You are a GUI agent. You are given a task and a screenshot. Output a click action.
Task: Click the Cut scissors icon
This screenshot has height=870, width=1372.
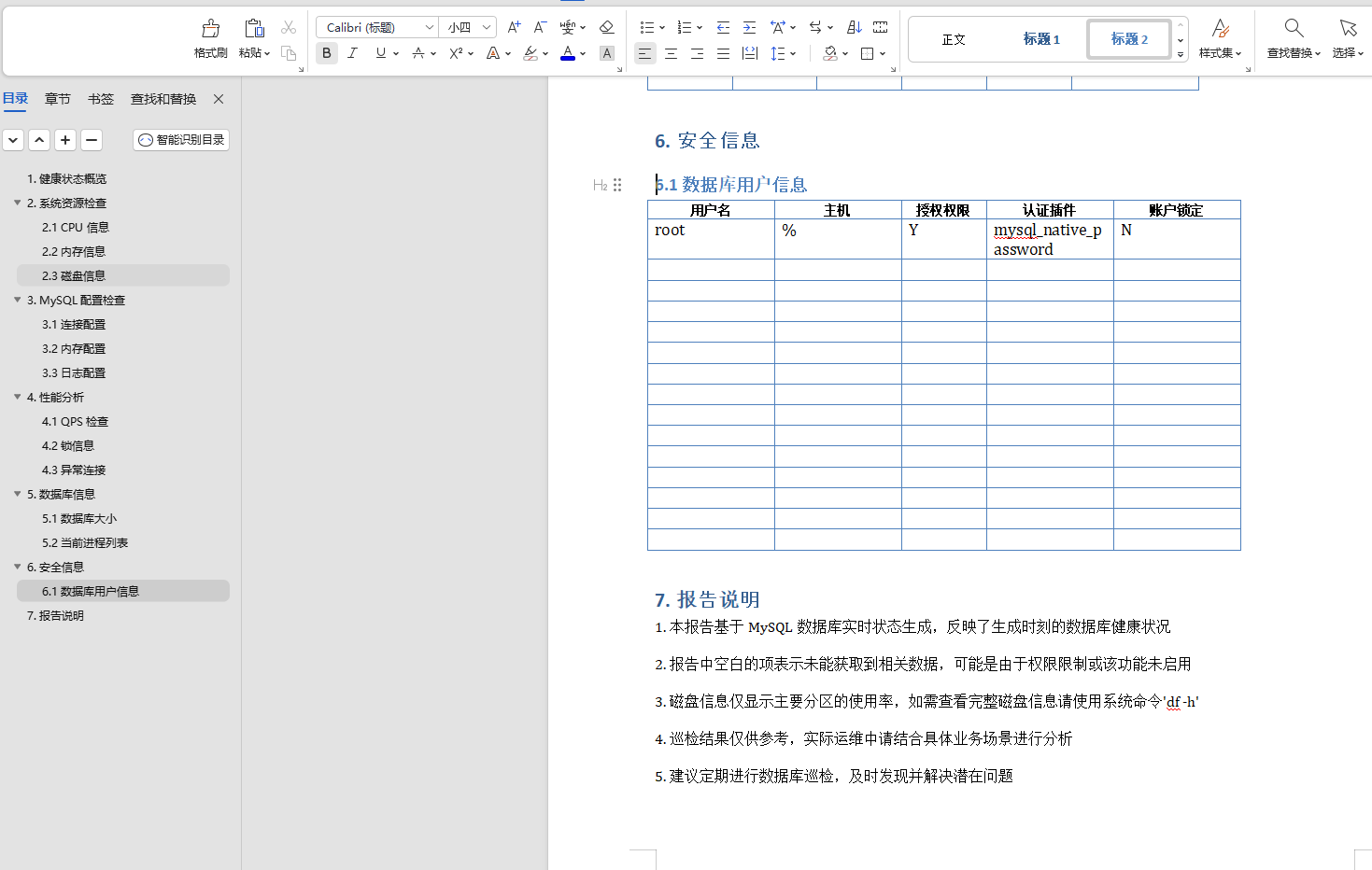coord(289,28)
